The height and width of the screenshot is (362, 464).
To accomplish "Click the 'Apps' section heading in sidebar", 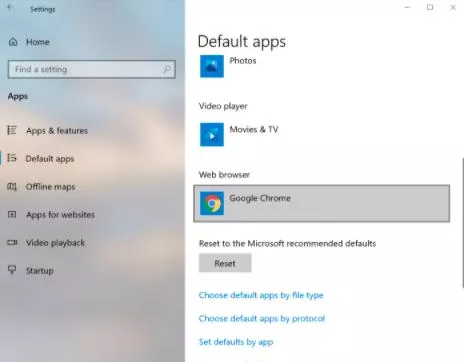I will (x=18, y=97).
